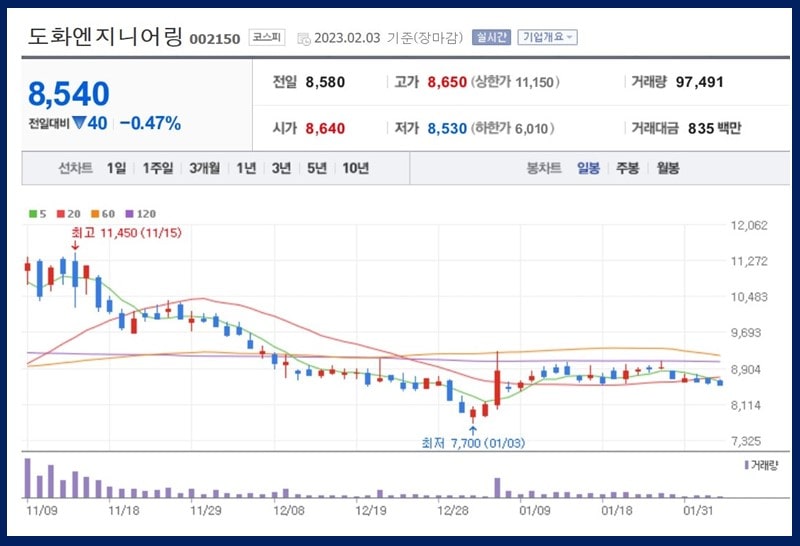This screenshot has width=800, height=546.
Task: Click the 도화엔지니어링 stock name
Action: [105, 37]
